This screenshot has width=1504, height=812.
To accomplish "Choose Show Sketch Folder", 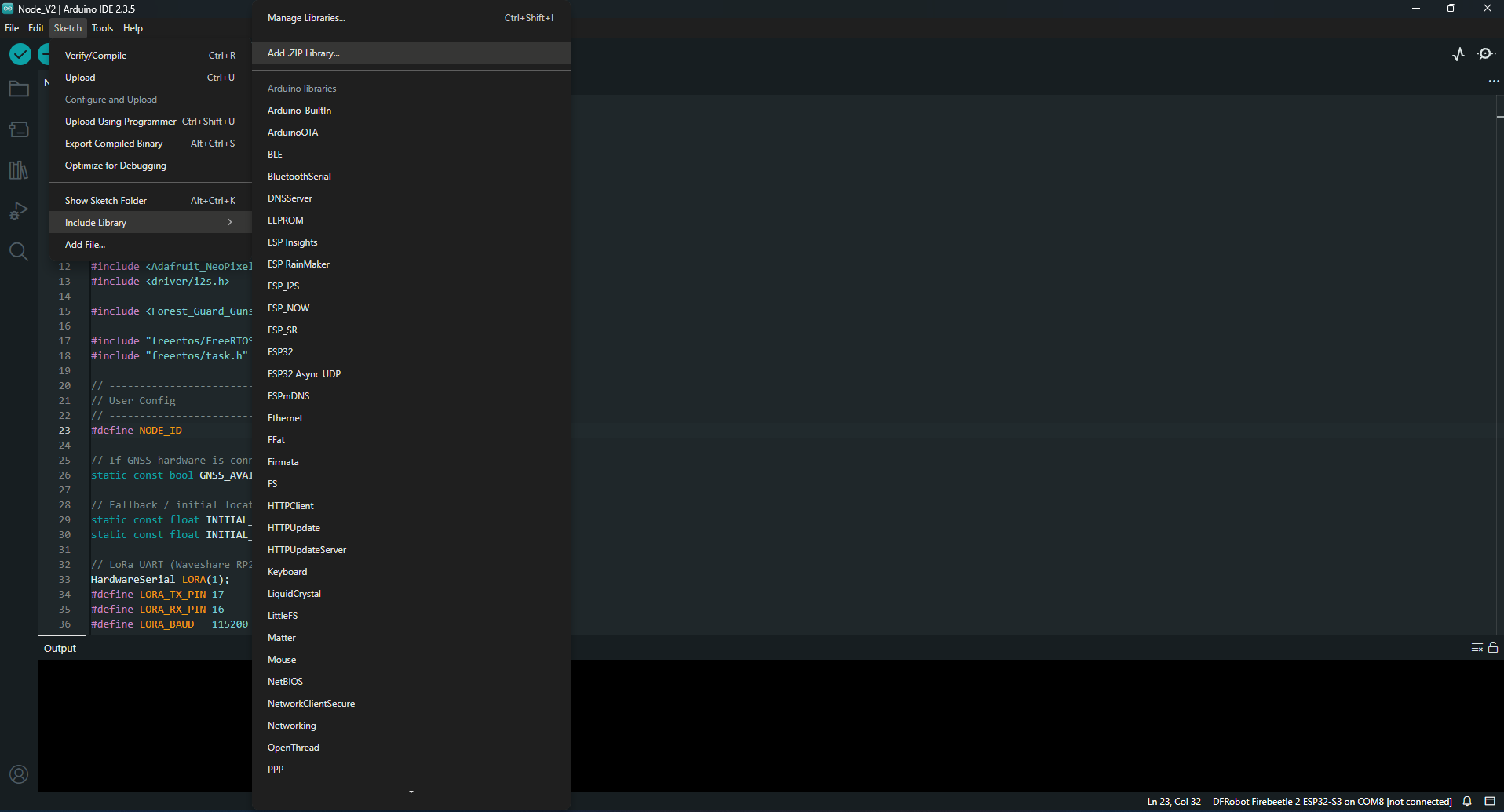I will [150, 201].
